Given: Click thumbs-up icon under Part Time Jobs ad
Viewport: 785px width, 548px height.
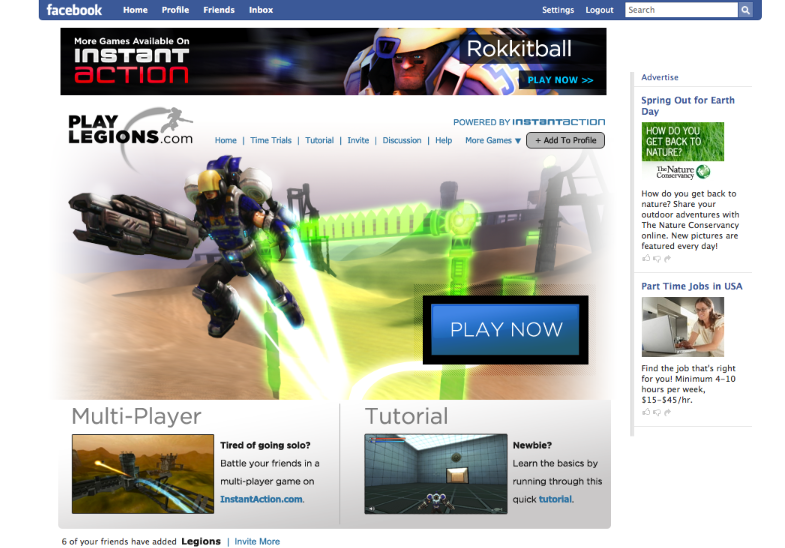Looking at the screenshot, I should (646, 412).
